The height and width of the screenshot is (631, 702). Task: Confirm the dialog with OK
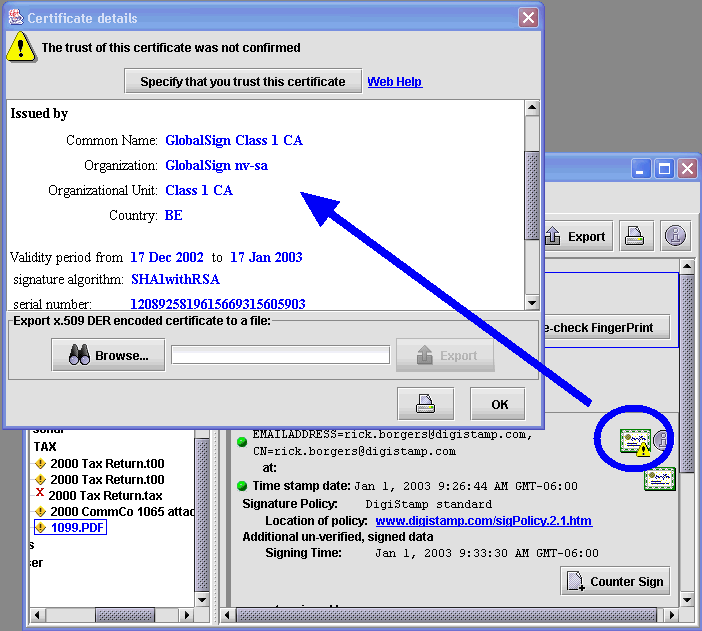pos(499,404)
